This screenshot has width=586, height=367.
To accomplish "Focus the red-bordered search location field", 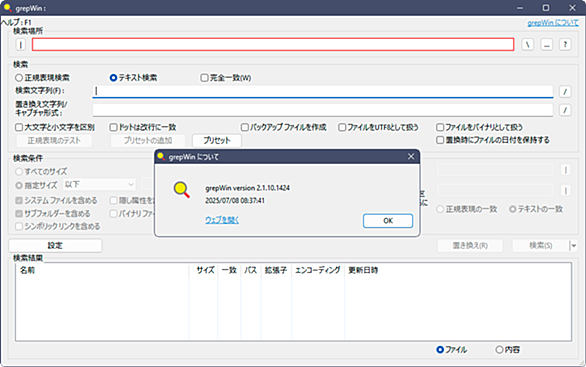I will 273,44.
